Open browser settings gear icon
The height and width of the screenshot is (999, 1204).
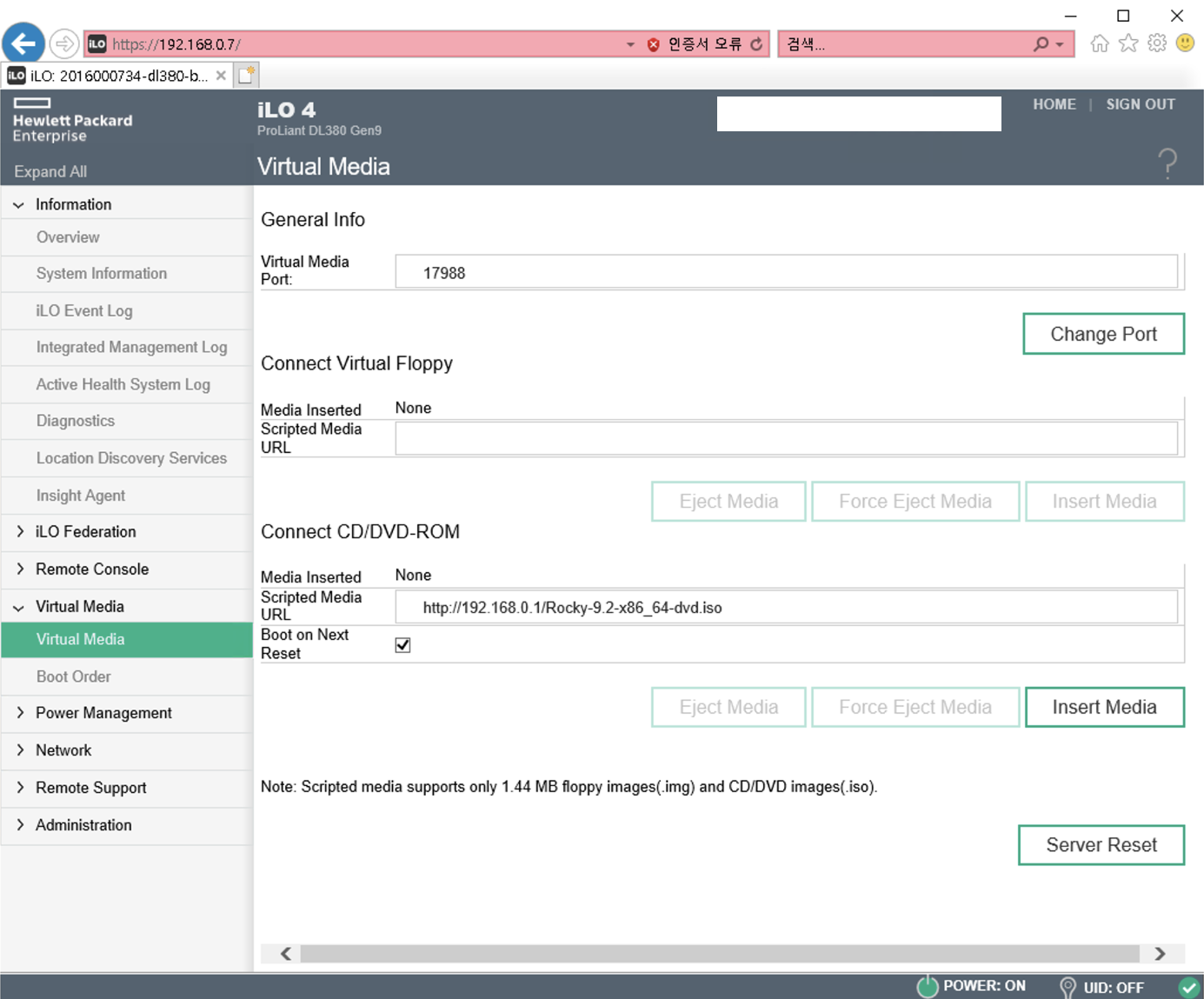[1157, 43]
